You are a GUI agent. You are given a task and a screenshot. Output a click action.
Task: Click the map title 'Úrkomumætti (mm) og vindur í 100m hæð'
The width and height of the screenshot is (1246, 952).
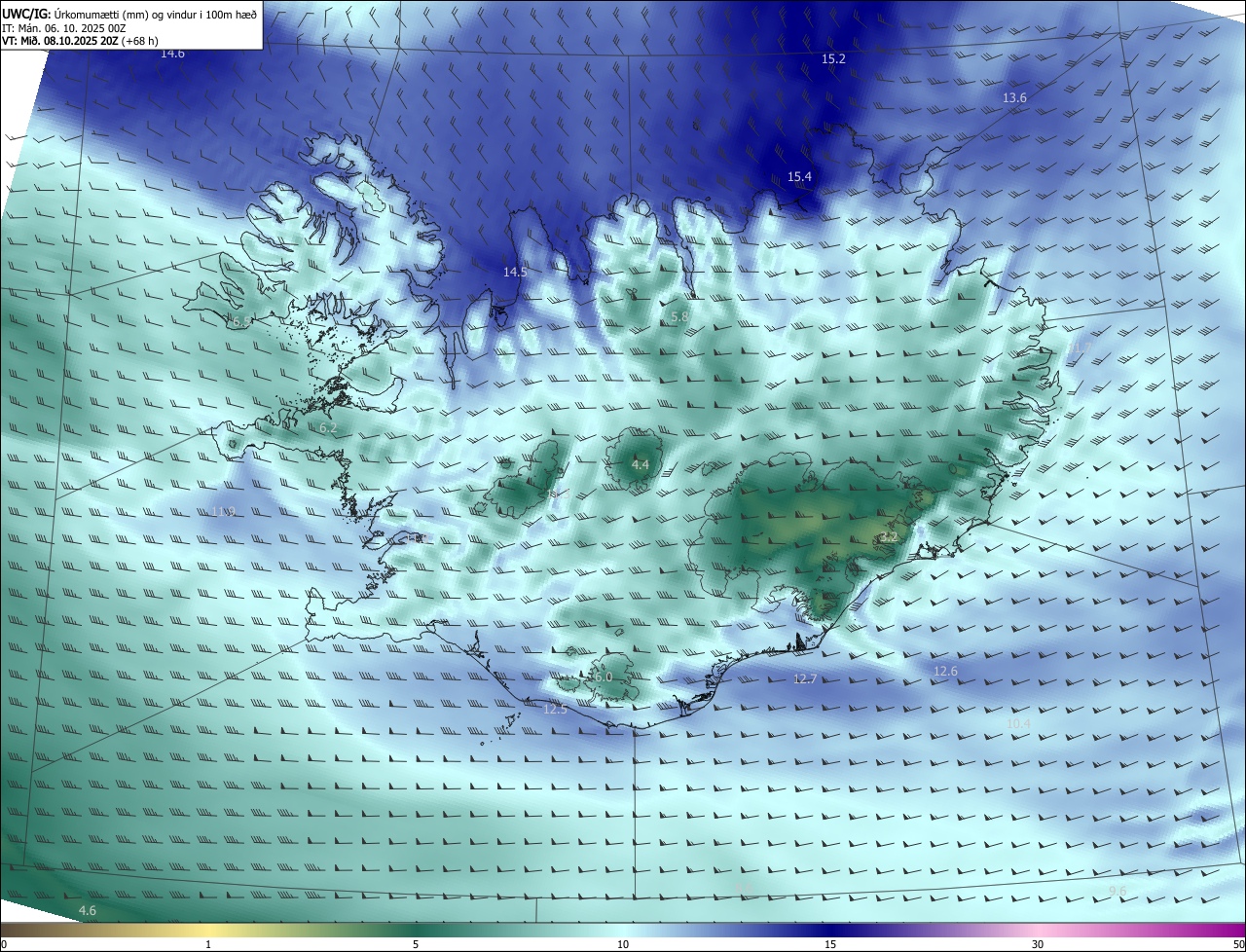coord(154,14)
